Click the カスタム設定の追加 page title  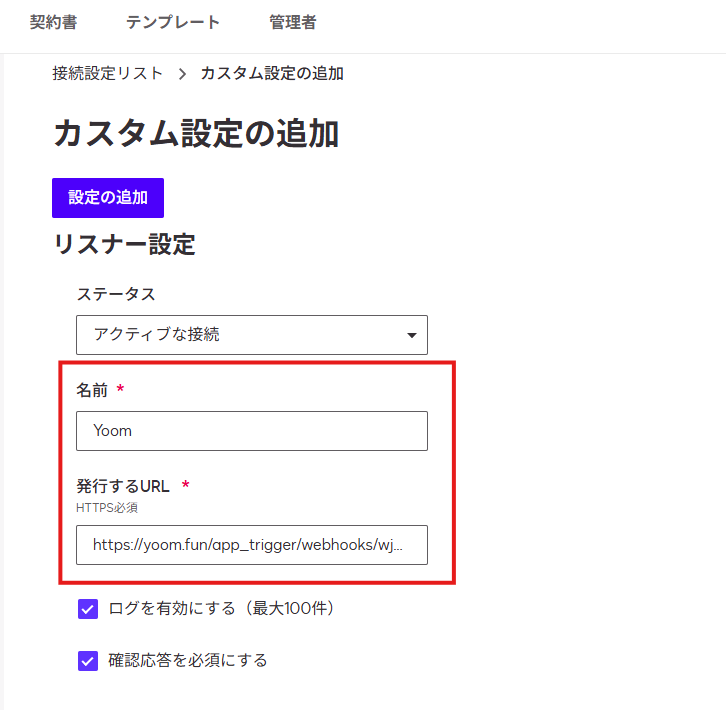click(x=196, y=133)
